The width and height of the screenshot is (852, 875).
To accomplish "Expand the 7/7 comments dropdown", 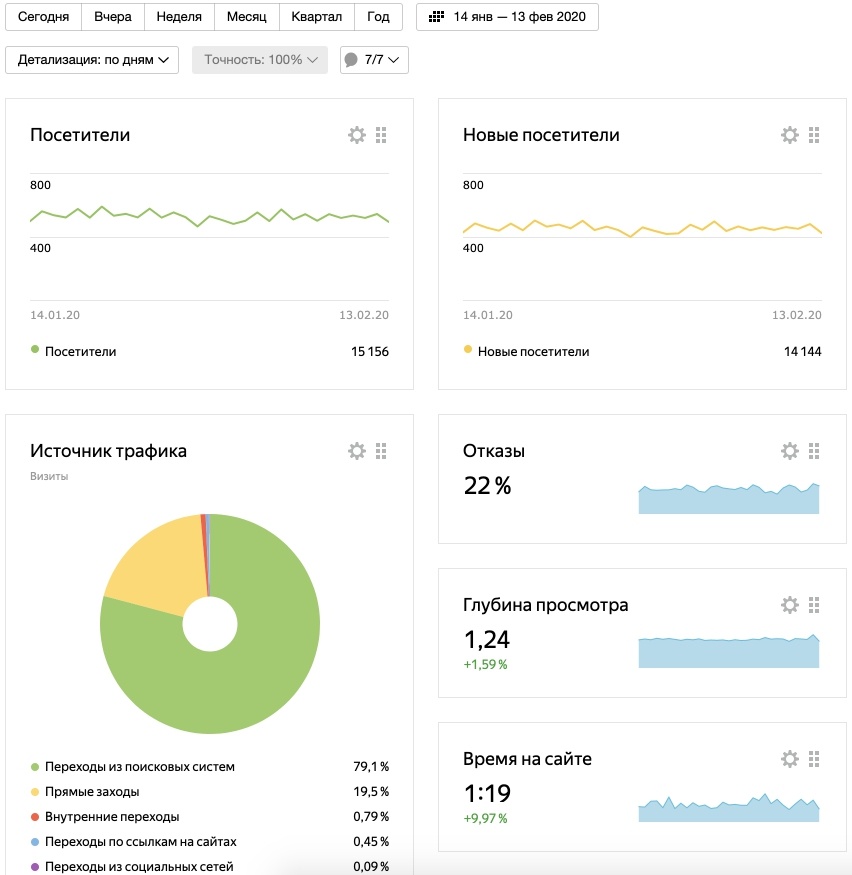I will pyautogui.click(x=374, y=60).
